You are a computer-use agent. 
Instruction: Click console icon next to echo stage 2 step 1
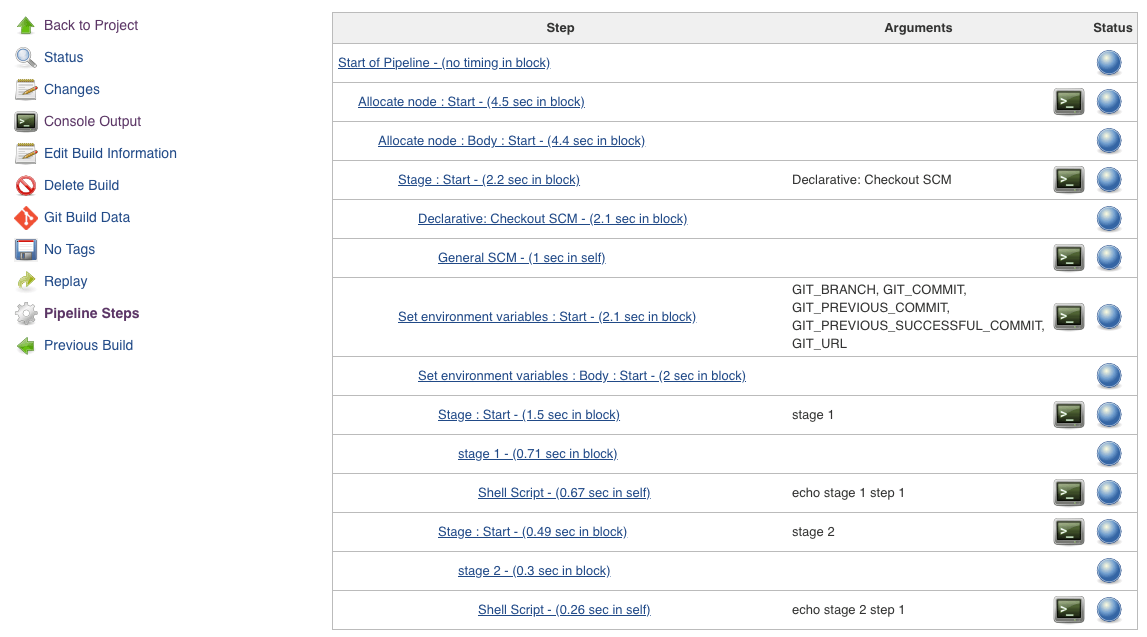click(x=1069, y=609)
